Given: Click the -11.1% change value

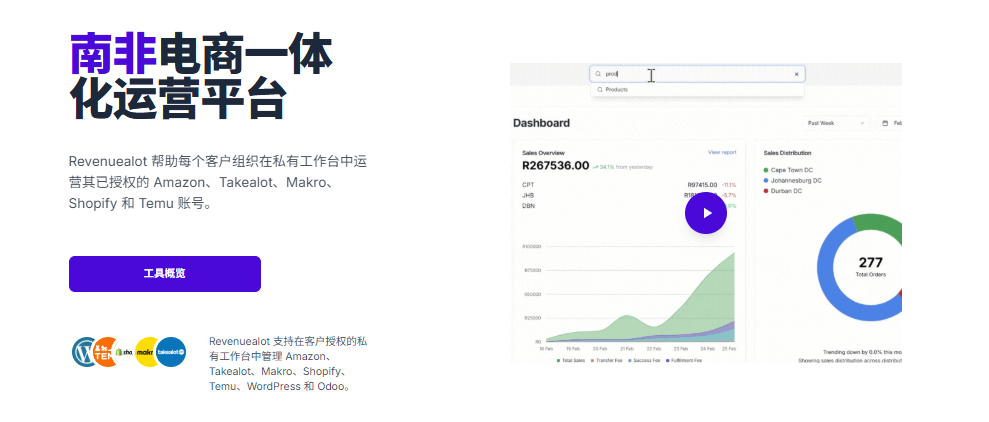Looking at the screenshot, I should click(x=729, y=185).
